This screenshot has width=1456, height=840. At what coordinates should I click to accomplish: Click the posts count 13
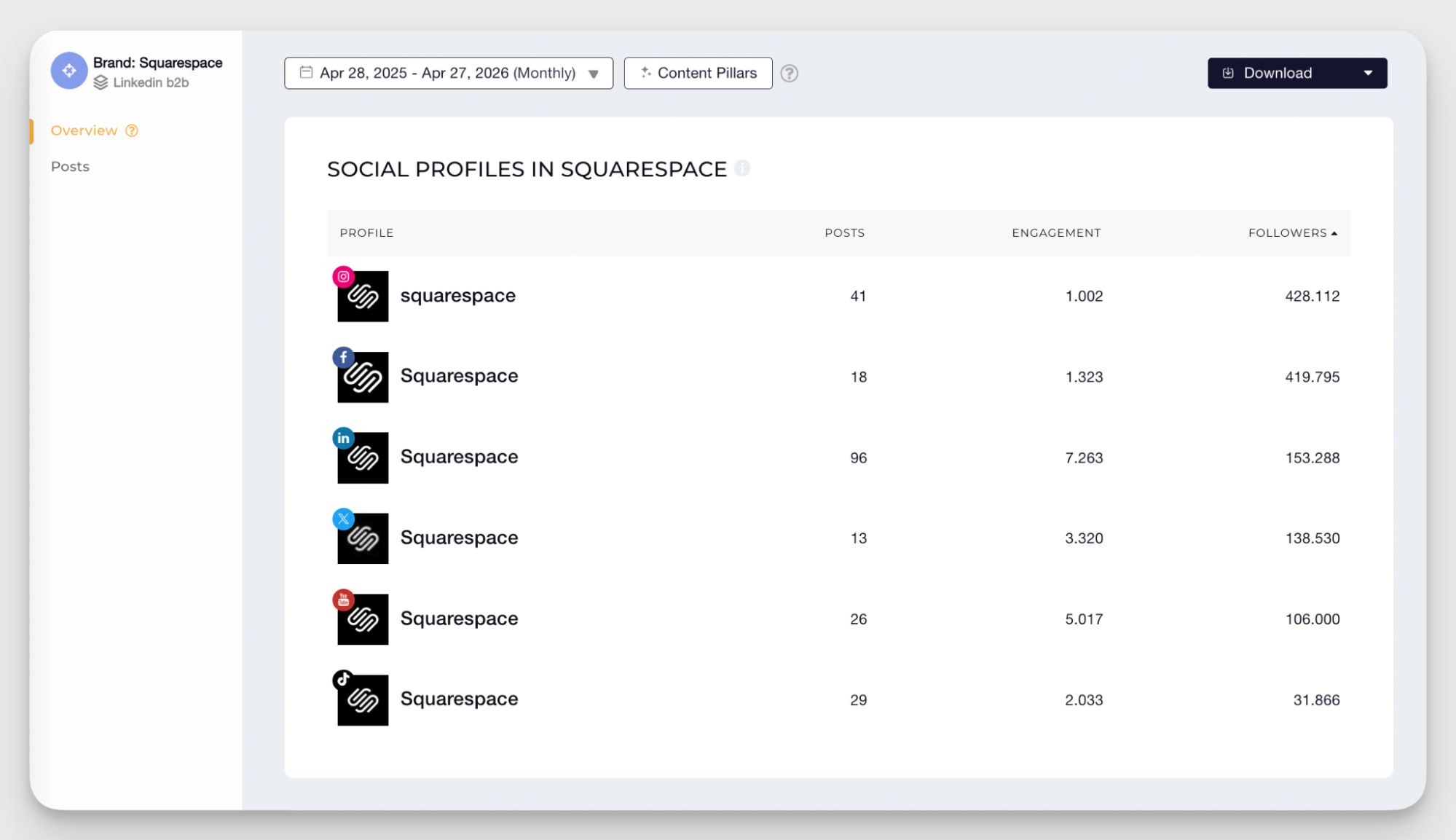tap(858, 538)
